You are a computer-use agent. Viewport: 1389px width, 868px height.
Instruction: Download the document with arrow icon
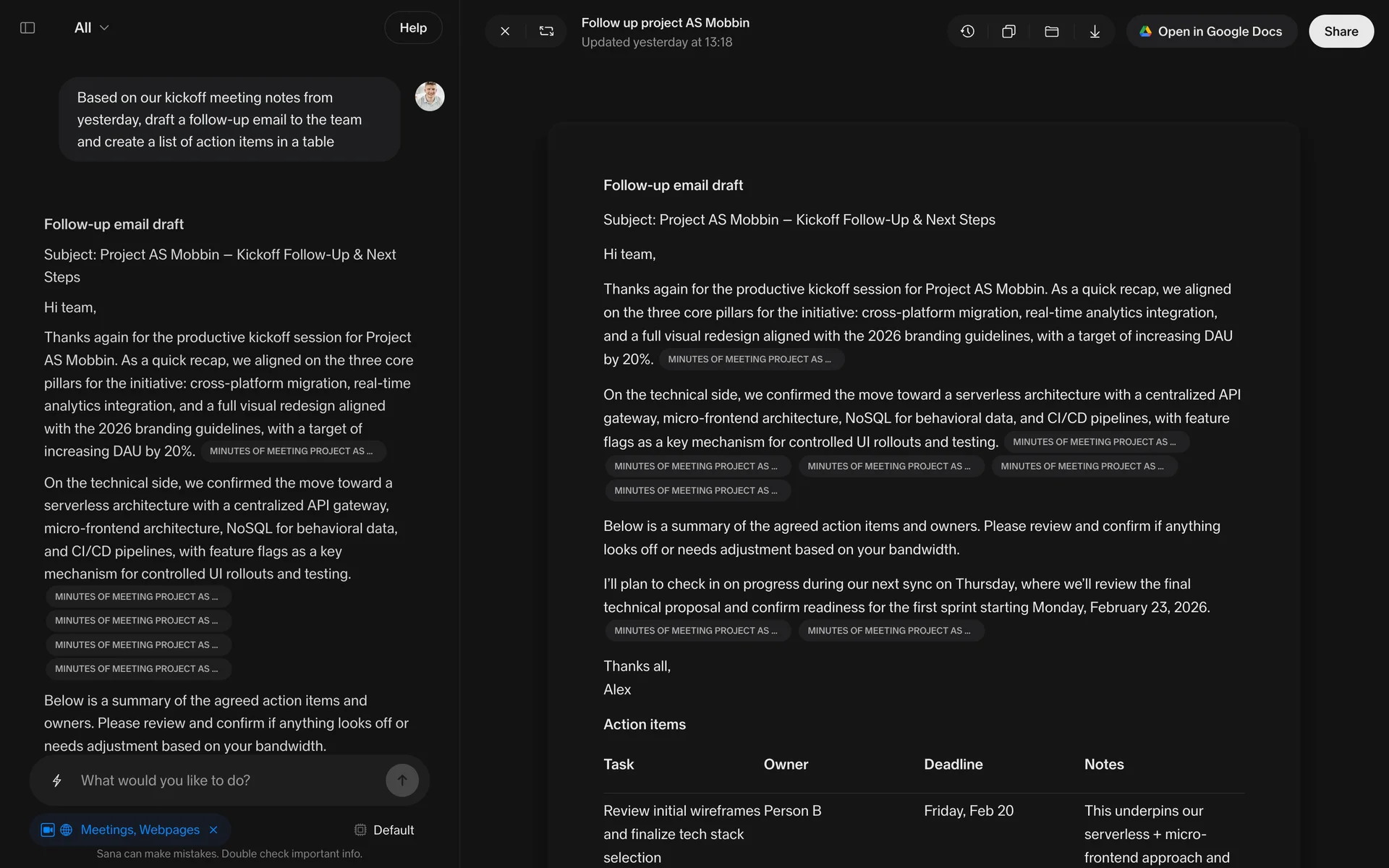point(1095,32)
